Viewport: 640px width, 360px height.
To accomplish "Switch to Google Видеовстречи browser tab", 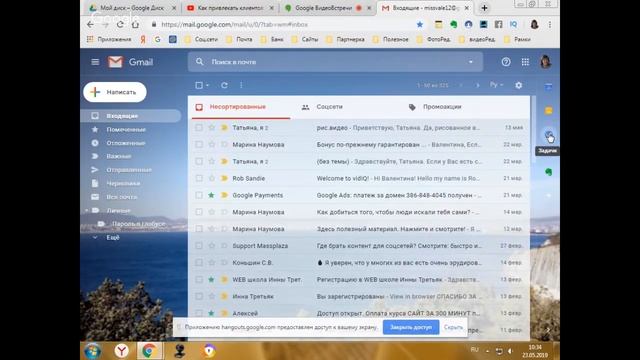I will coord(327,8).
